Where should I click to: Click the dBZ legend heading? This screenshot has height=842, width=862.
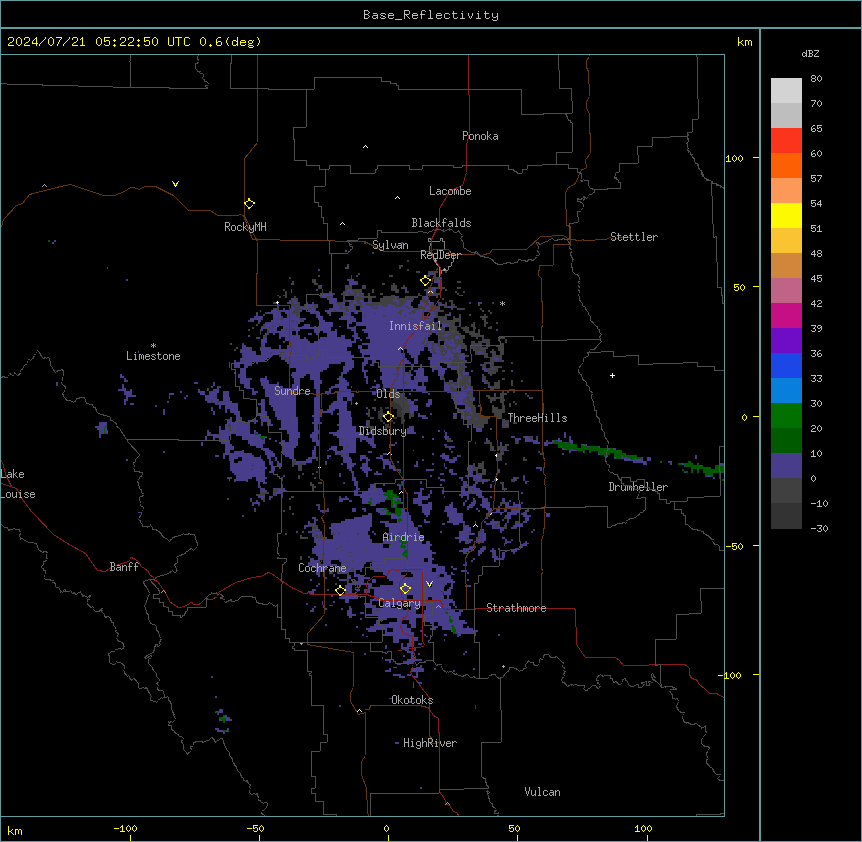(810, 53)
